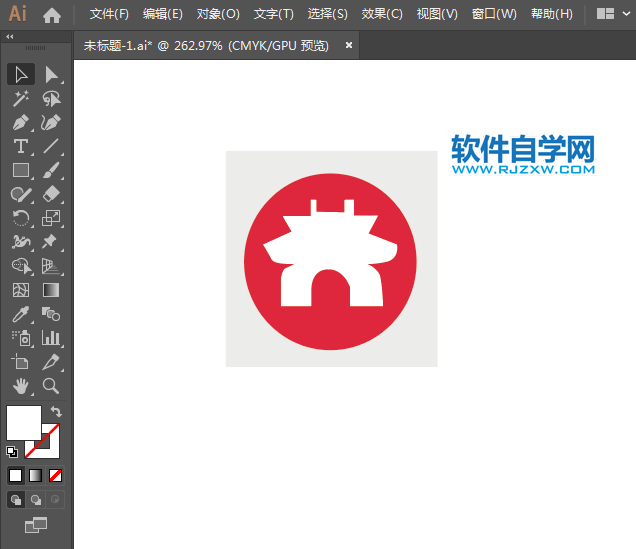This screenshot has height=549, width=636.
Task: Select the Shape Builder tool
Action: (x=21, y=266)
